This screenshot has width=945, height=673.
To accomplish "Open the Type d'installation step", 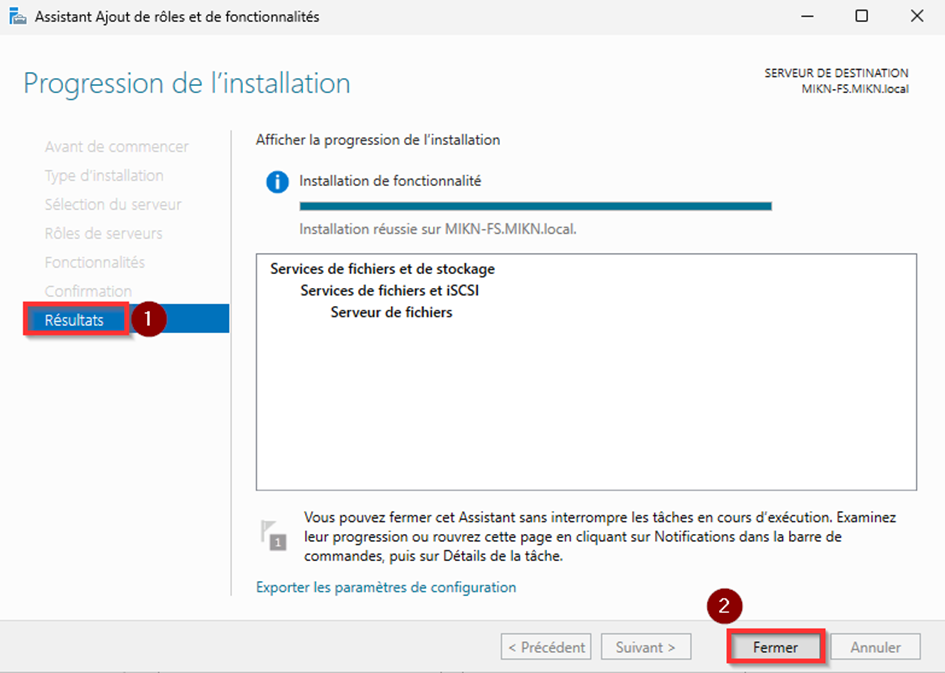I will point(104,176).
